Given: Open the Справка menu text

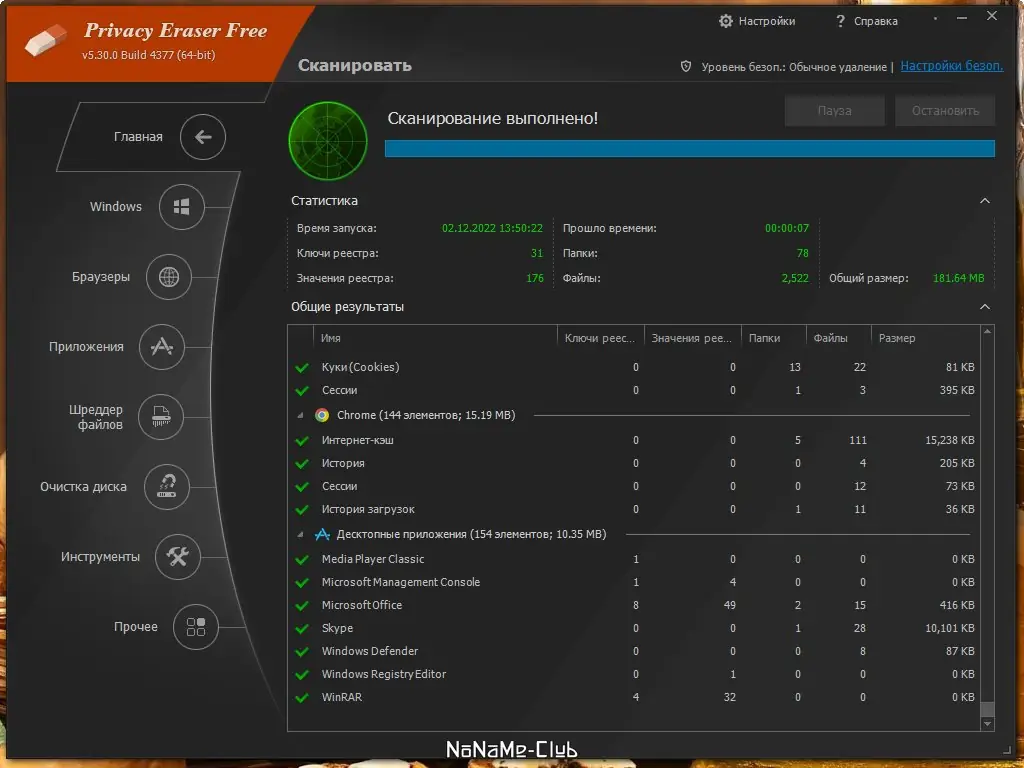Looking at the screenshot, I should pos(876,21).
